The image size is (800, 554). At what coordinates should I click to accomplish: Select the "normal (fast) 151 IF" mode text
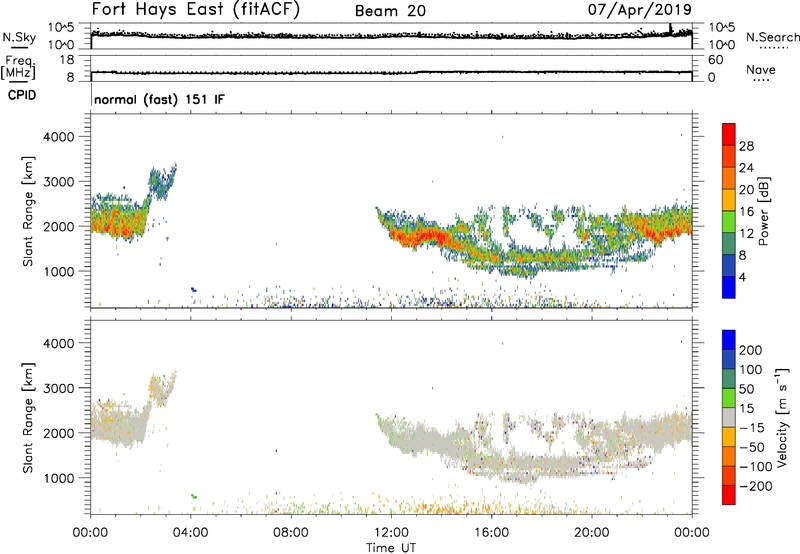[x=159, y=99]
